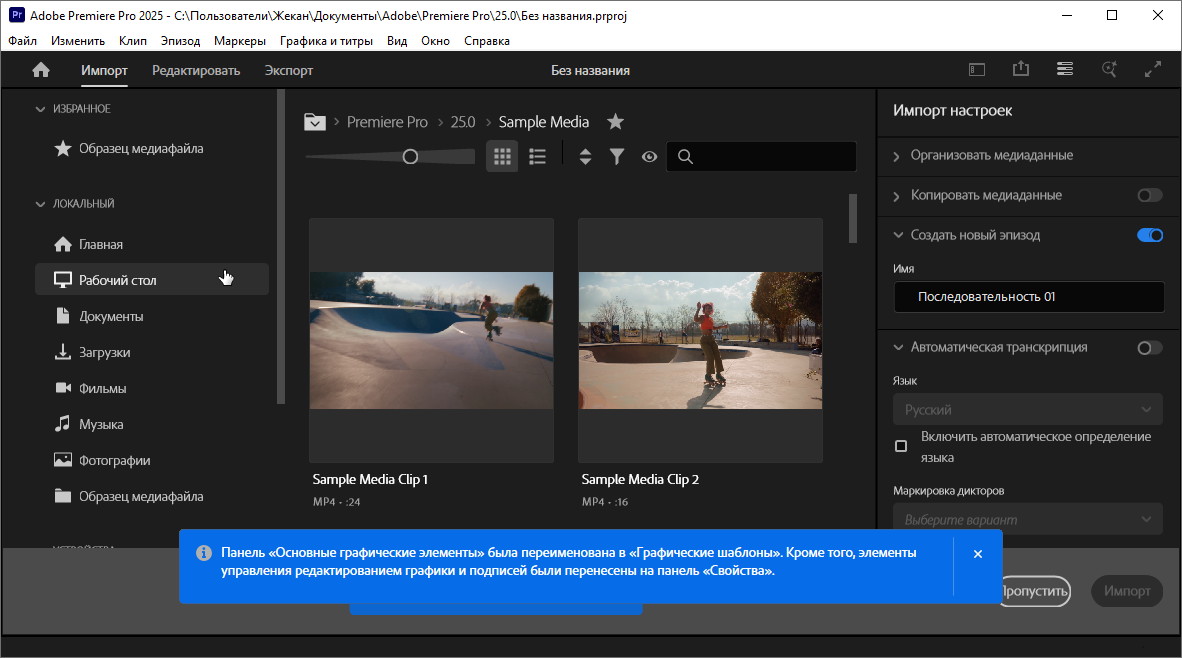Open the Маркировка дикторов dropdown
The height and width of the screenshot is (658, 1182).
tap(1028, 519)
